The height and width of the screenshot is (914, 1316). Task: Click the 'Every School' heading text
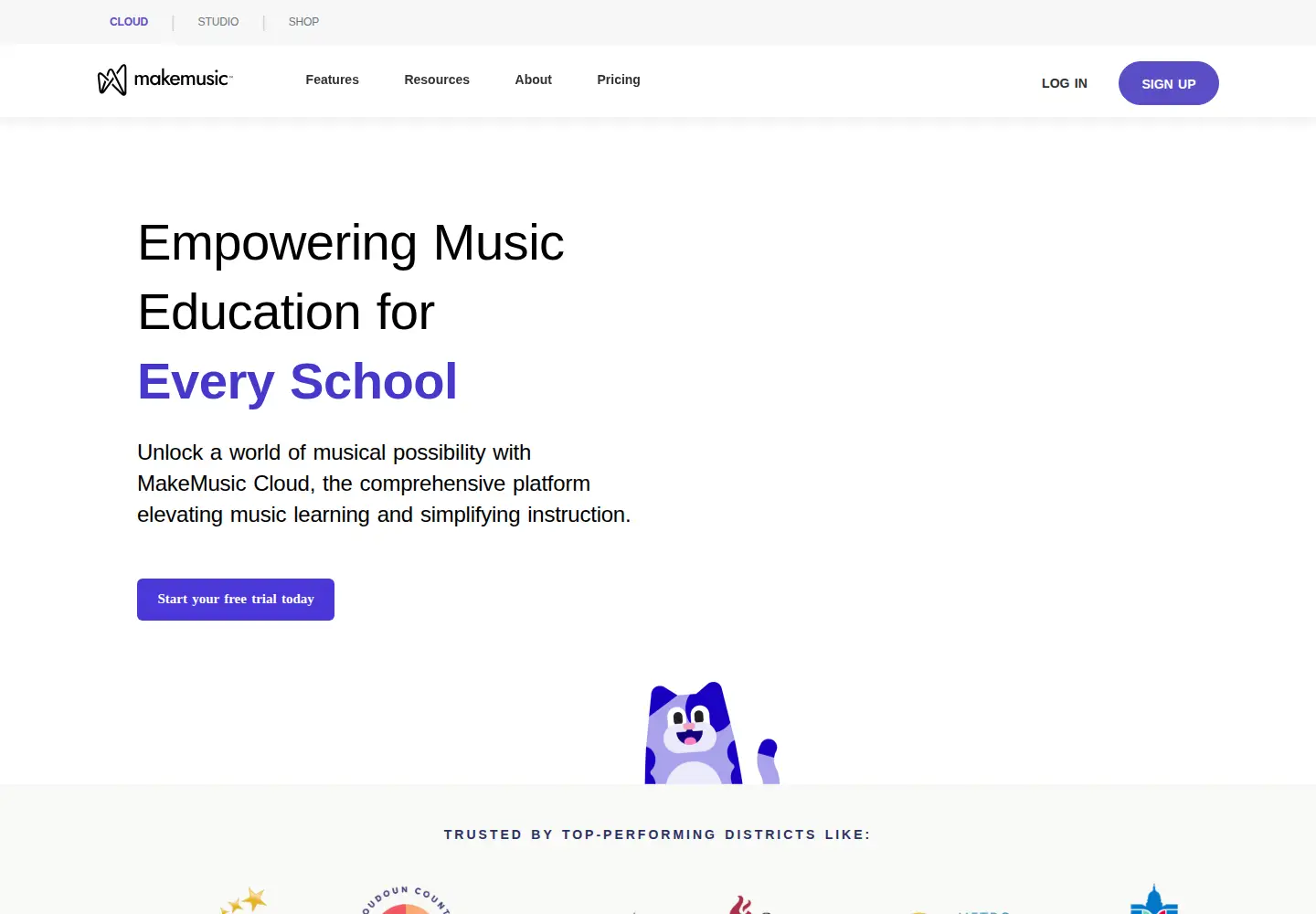pyautogui.click(x=297, y=381)
